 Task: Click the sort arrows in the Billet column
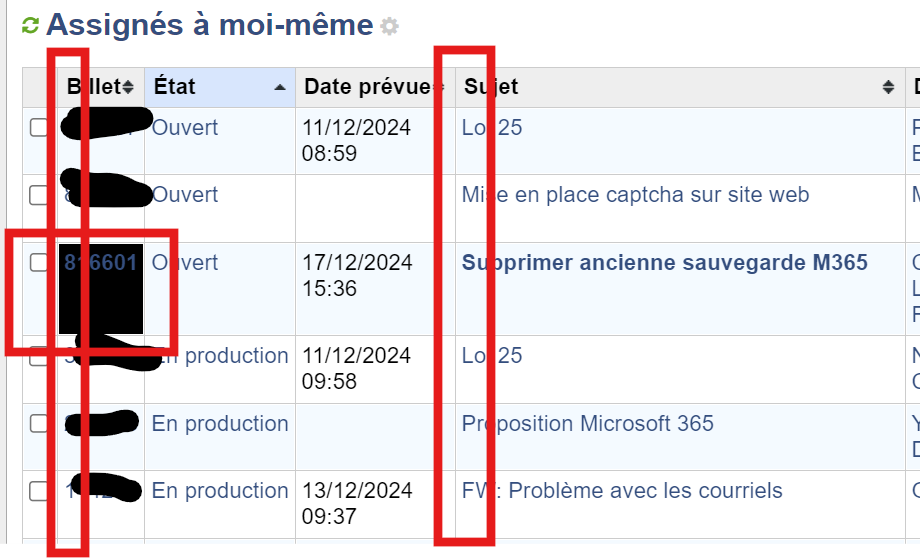pyautogui.click(x=128, y=87)
